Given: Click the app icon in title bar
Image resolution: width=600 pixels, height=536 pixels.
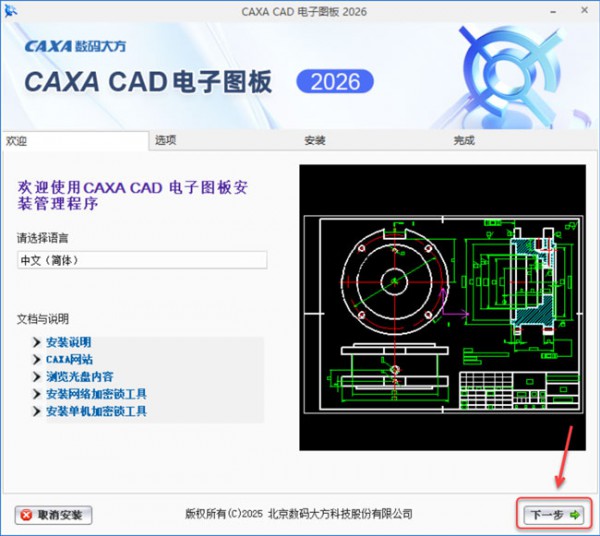Looking at the screenshot, I should pyautogui.click(x=11, y=11).
